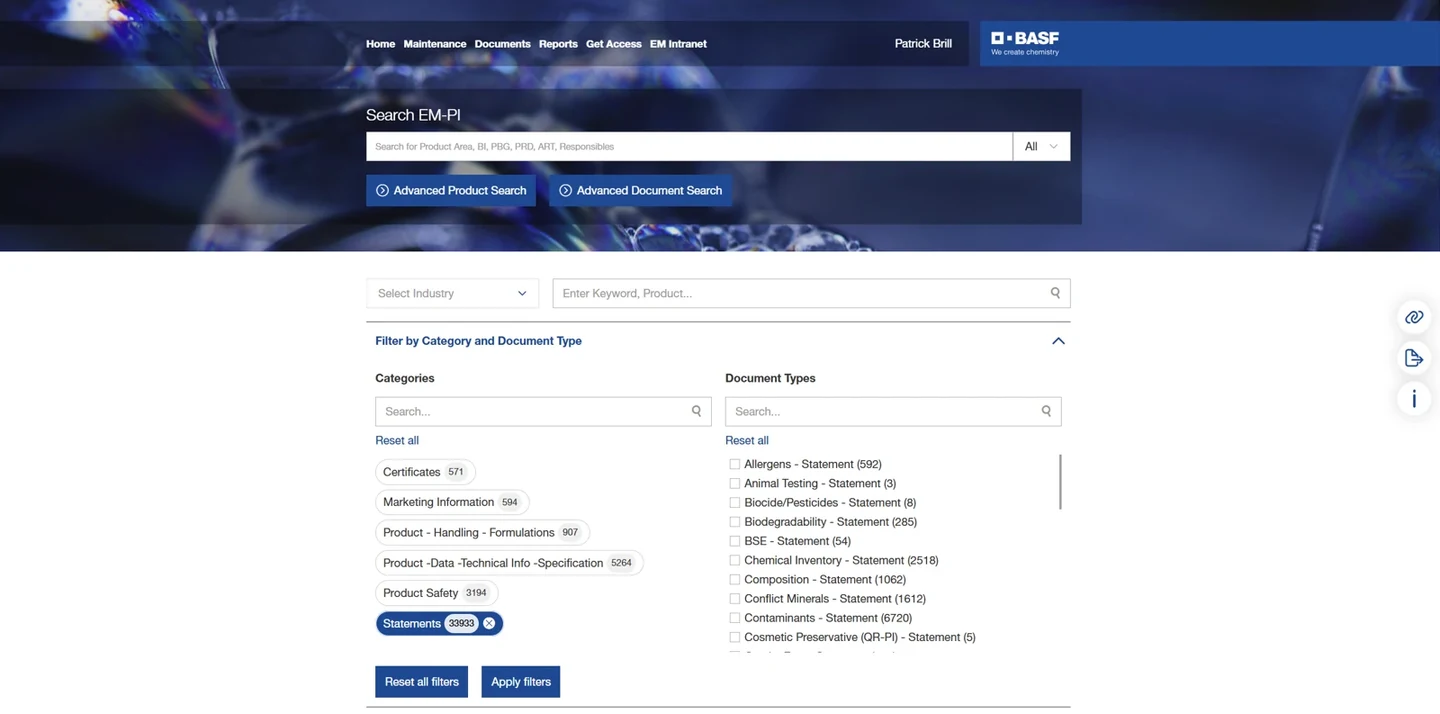Click the Advanced Product Search button

coord(451,190)
